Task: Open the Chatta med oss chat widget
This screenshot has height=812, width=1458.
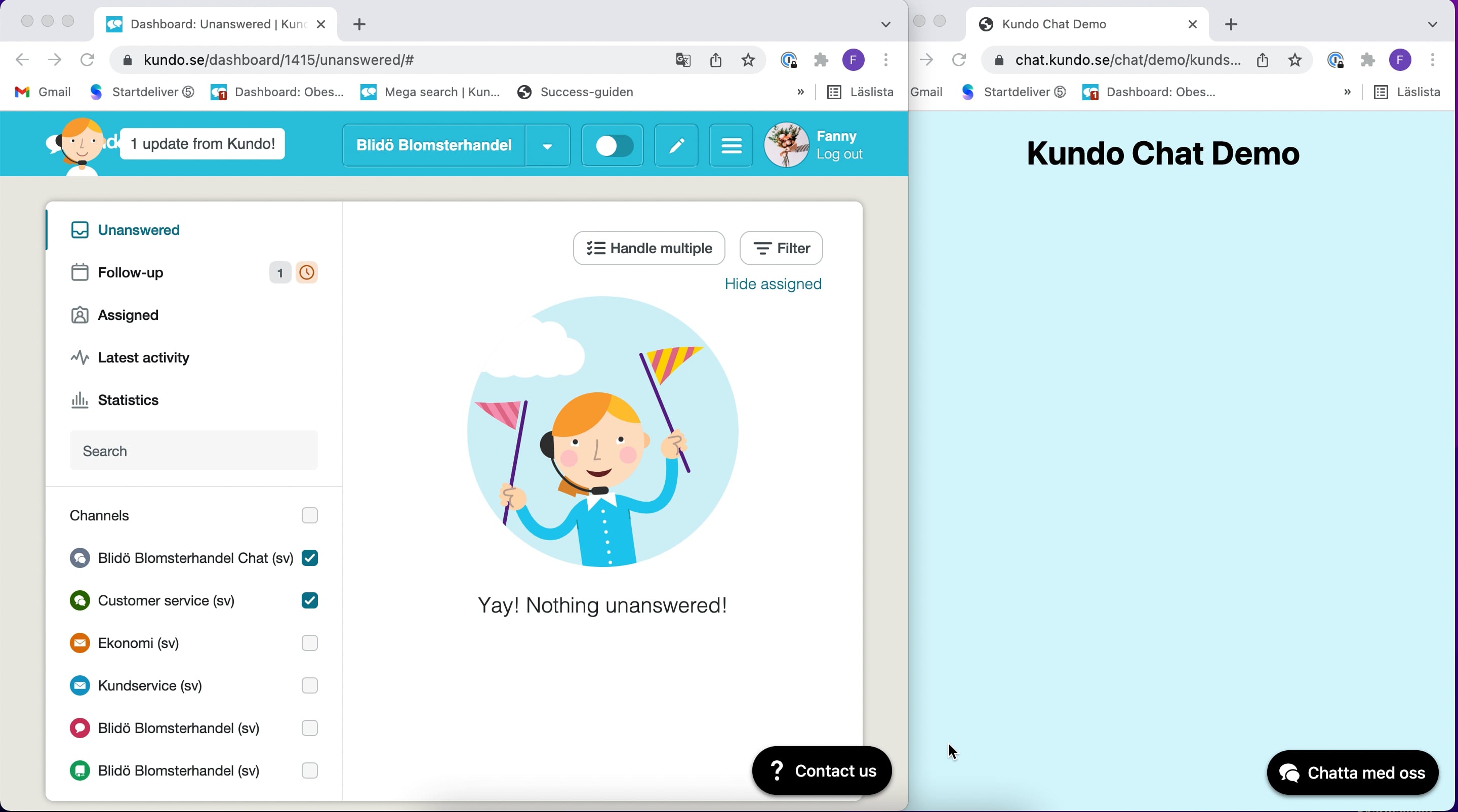Action: [1353, 773]
